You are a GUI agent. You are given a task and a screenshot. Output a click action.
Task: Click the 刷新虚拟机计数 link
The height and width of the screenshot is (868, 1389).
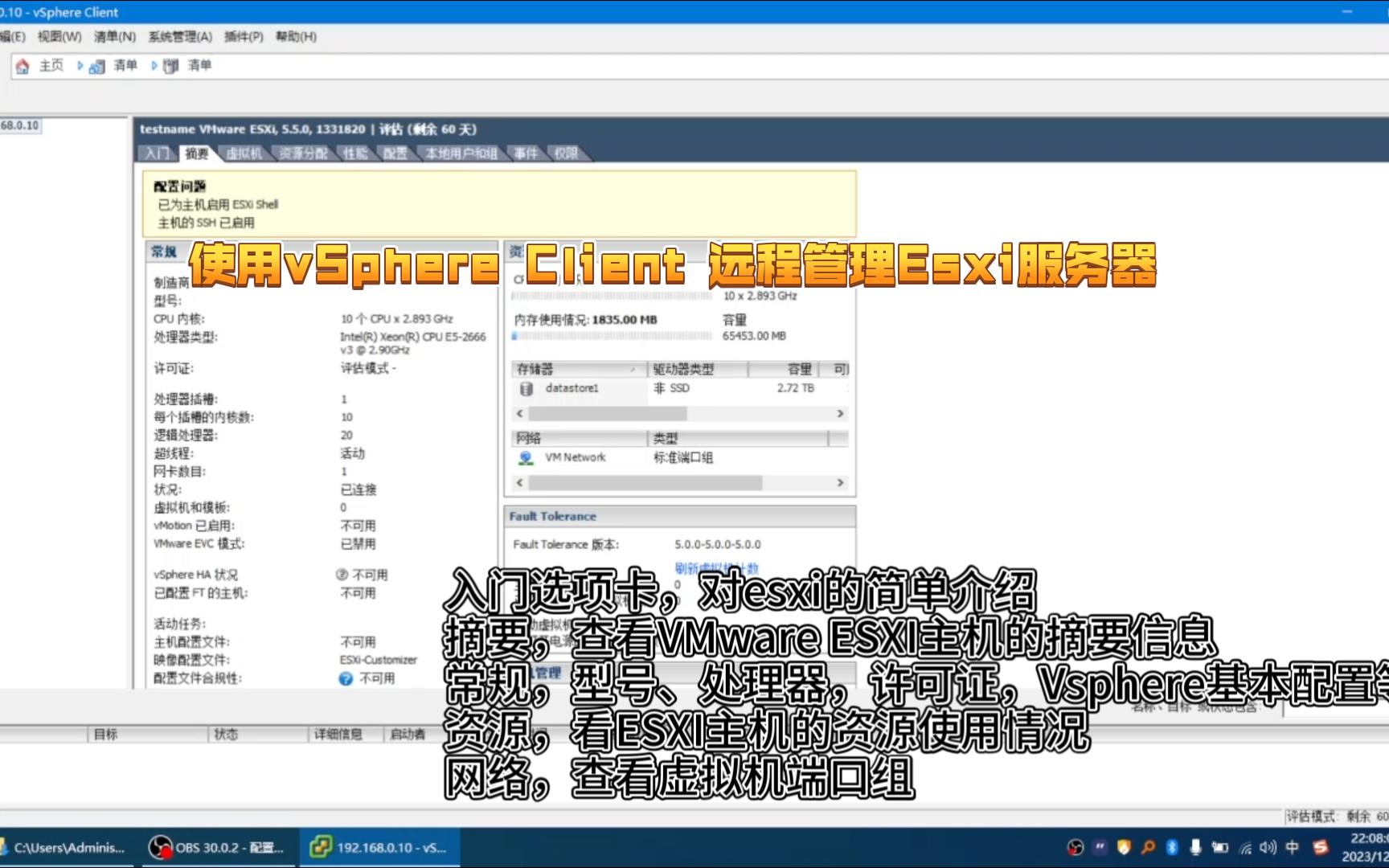pyautogui.click(x=716, y=568)
